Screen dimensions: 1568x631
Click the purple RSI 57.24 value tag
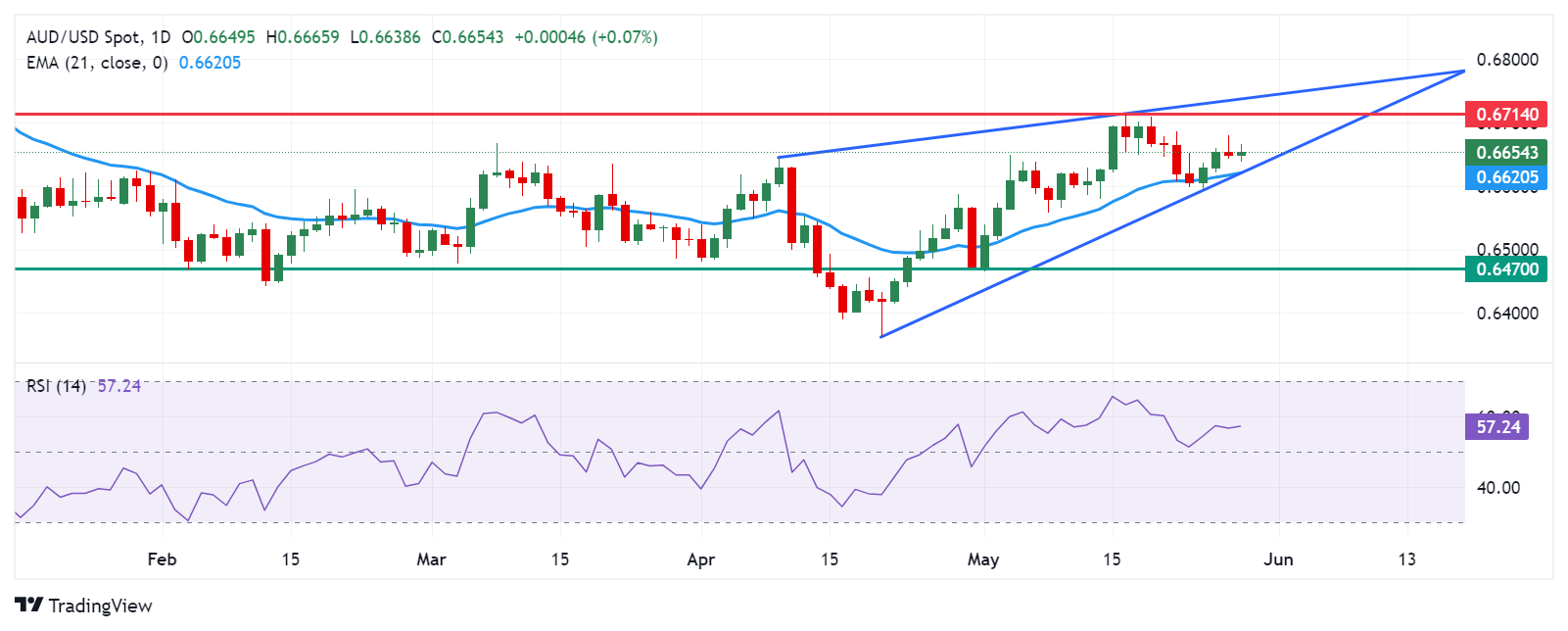[x=1497, y=426]
